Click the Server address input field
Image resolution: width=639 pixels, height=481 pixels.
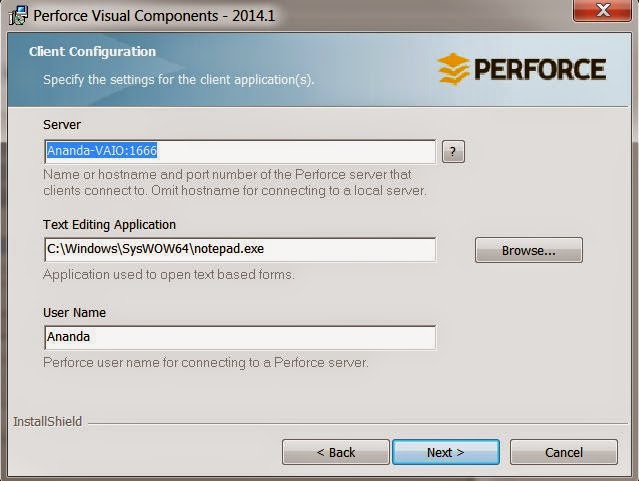coord(240,152)
